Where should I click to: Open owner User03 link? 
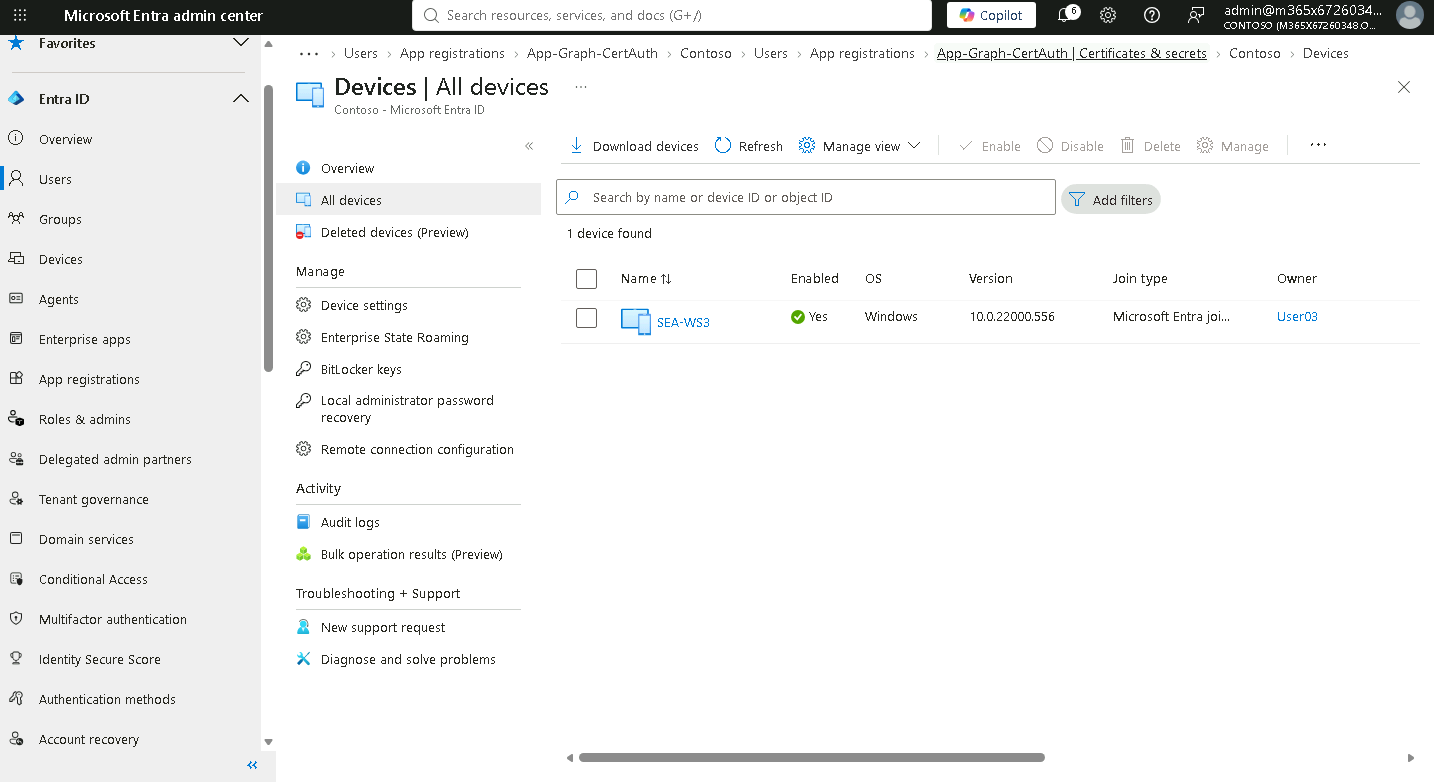coord(1297,316)
